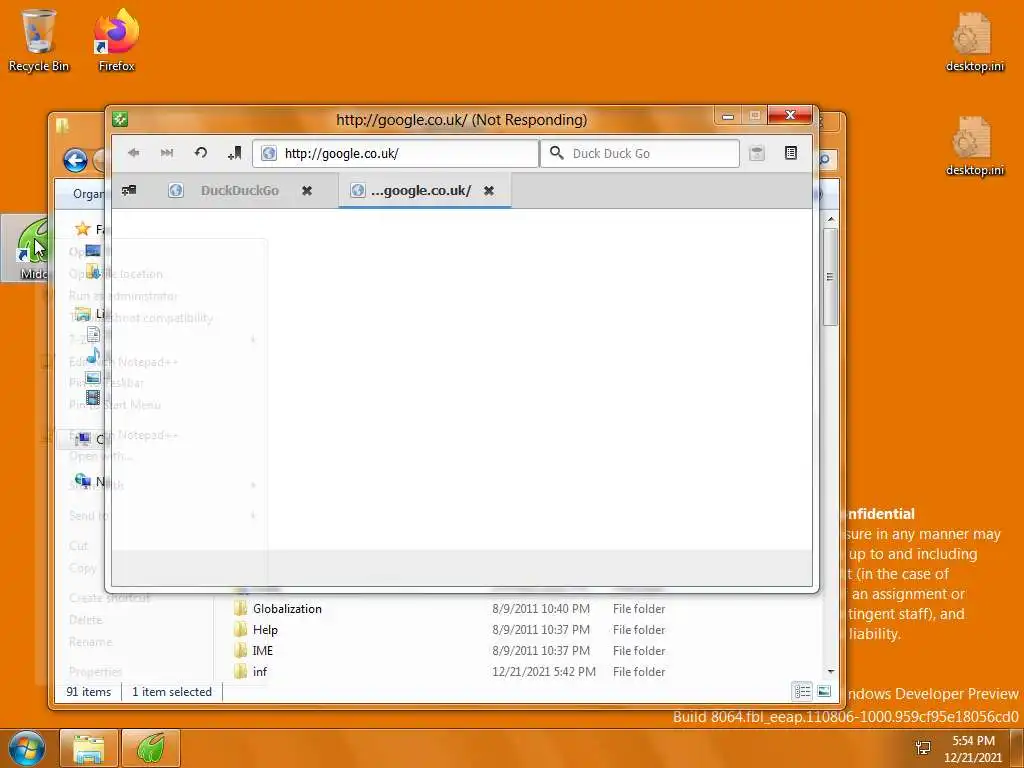Viewport: 1024px width, 768px height.
Task: Select the Firefox desktop shortcut
Action: tap(116, 40)
